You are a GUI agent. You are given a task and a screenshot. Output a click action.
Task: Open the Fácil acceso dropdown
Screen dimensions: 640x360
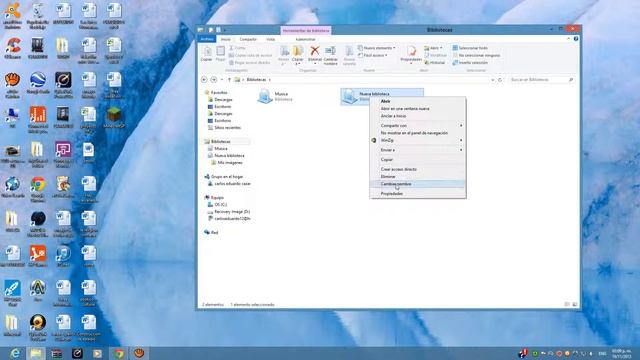(373, 55)
